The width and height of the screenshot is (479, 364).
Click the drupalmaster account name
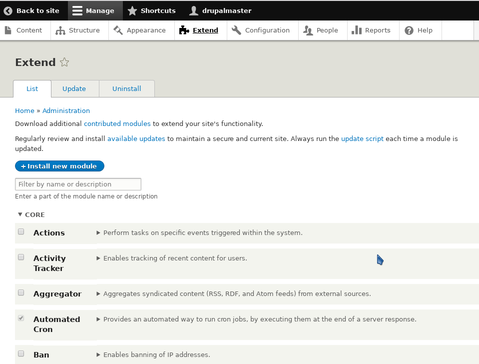pyautogui.click(x=227, y=11)
